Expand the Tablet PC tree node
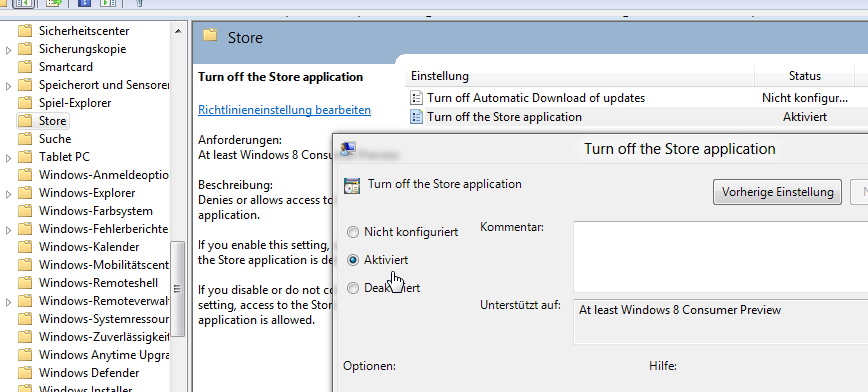 pos(8,158)
